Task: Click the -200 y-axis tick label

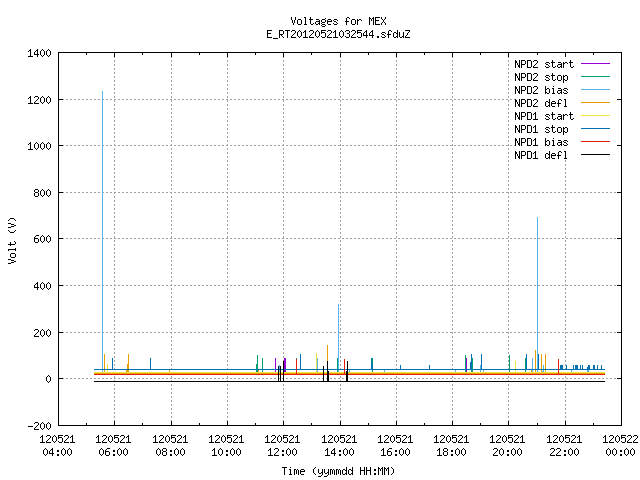Action: pos(39,426)
